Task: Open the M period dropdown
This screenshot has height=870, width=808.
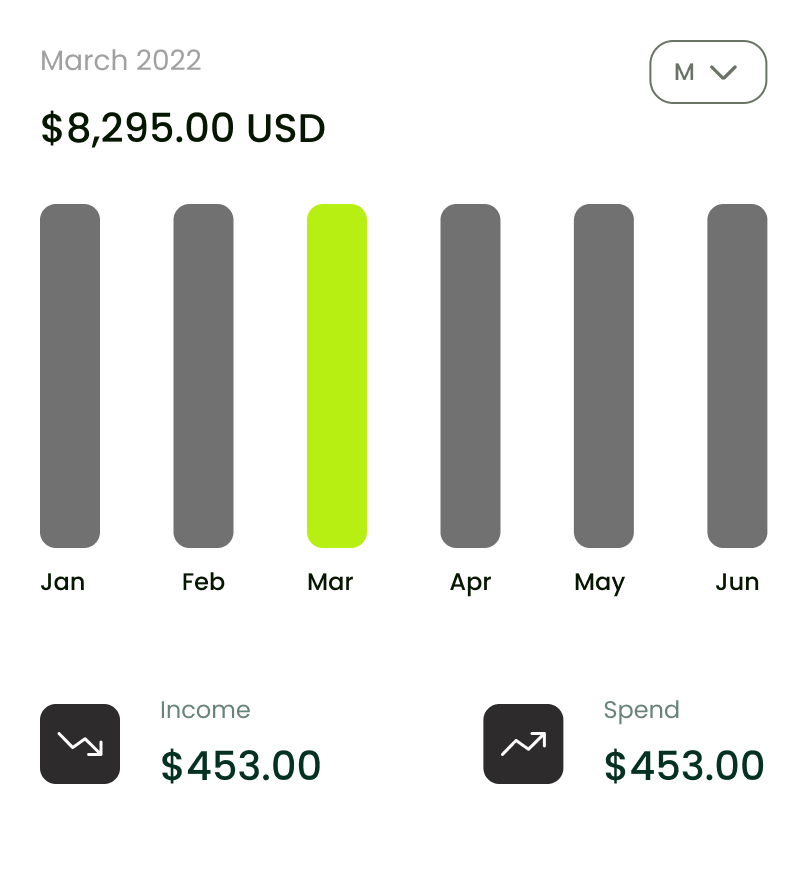Action: pyautogui.click(x=708, y=72)
